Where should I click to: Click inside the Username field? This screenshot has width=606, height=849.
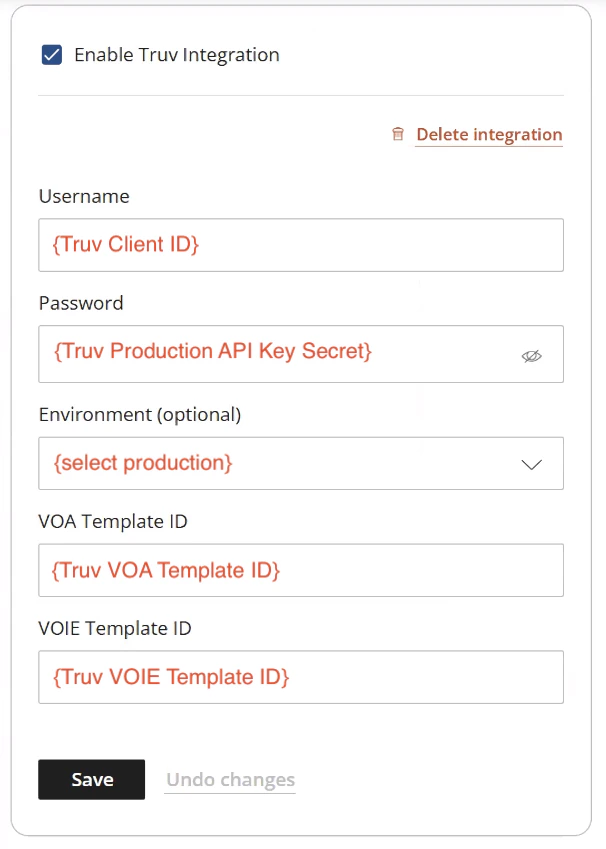300,244
